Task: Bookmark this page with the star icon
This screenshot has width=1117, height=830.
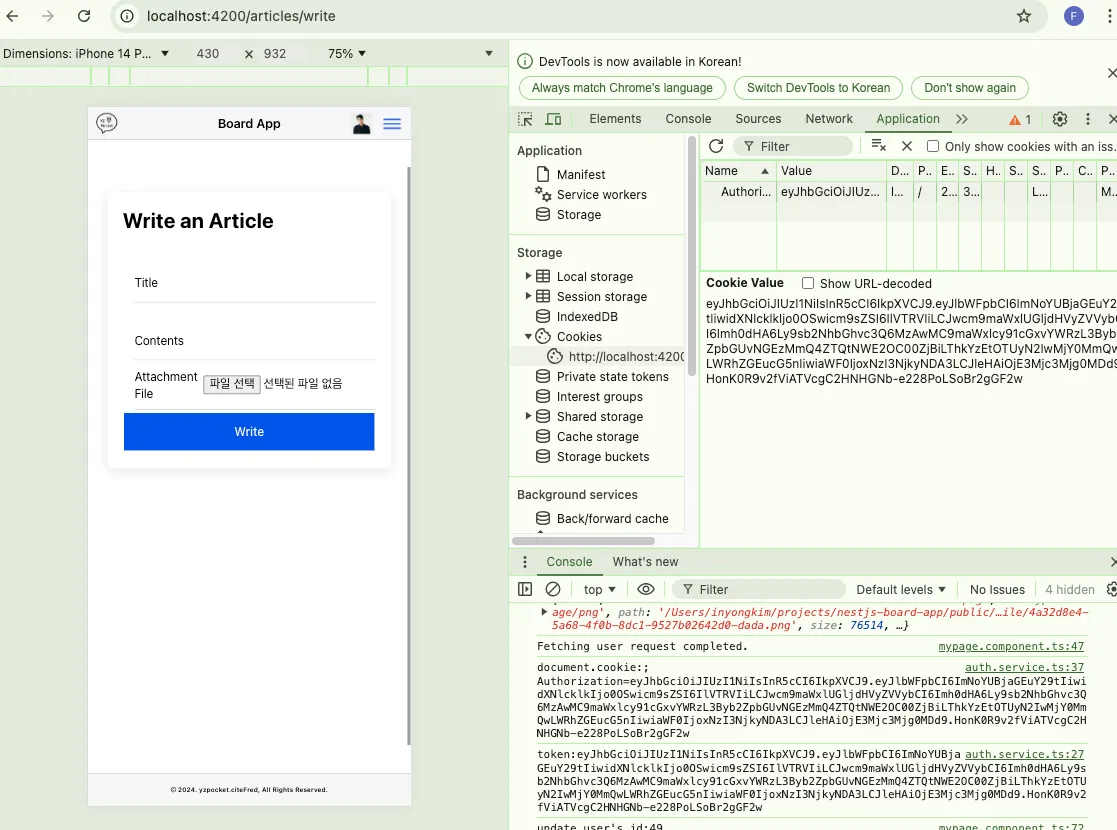Action: [x=1023, y=16]
